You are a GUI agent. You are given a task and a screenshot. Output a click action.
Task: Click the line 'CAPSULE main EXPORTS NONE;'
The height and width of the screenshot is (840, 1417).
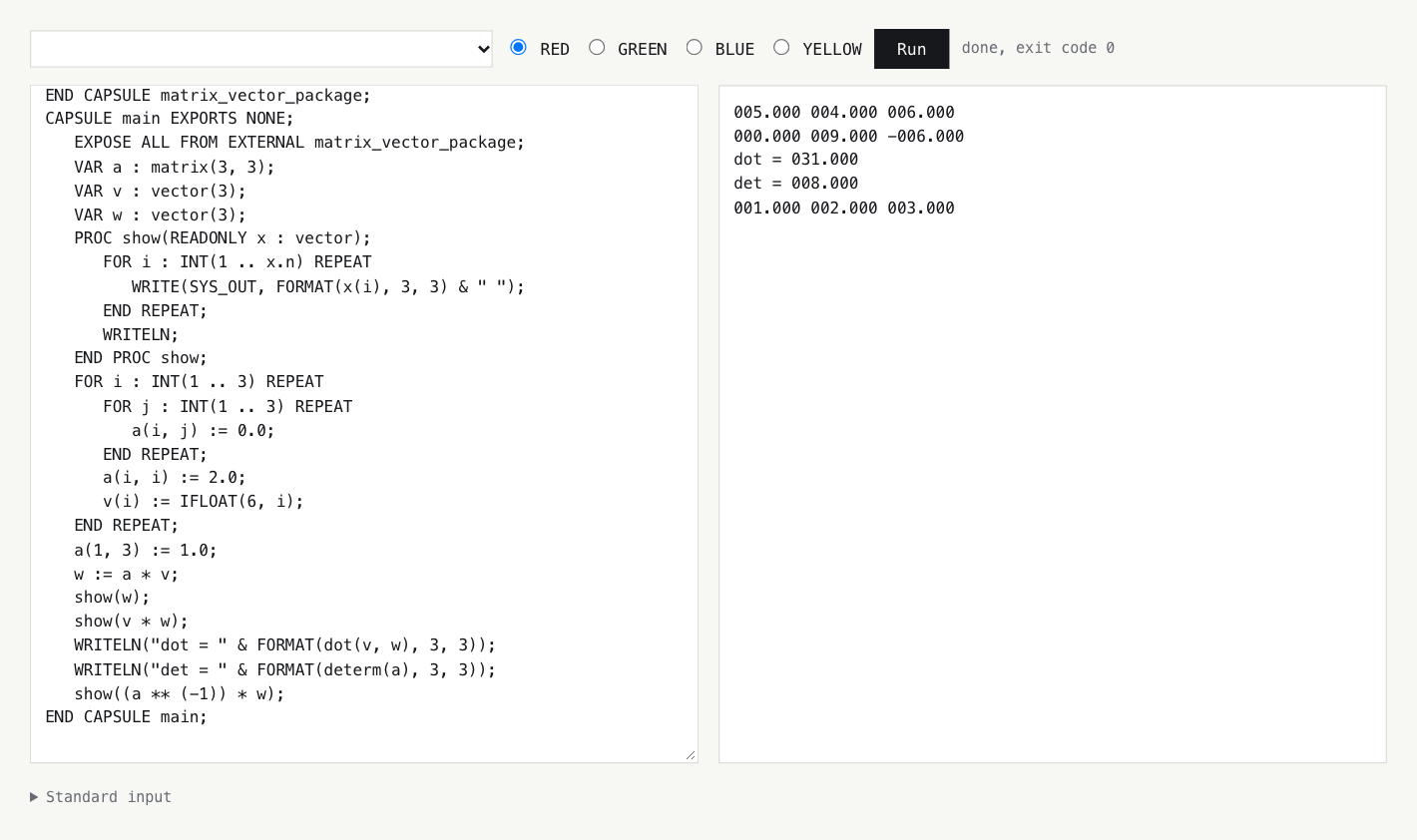click(170, 119)
